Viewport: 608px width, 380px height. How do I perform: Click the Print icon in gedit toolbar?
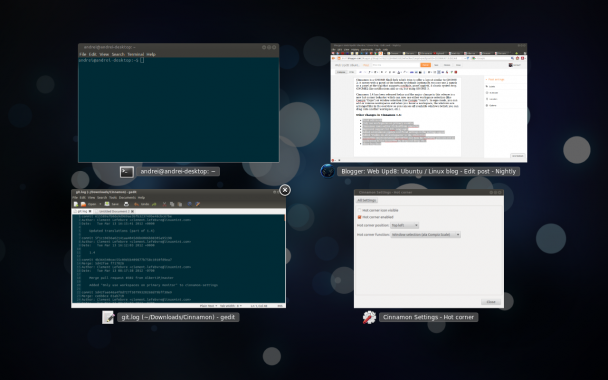[126, 204]
